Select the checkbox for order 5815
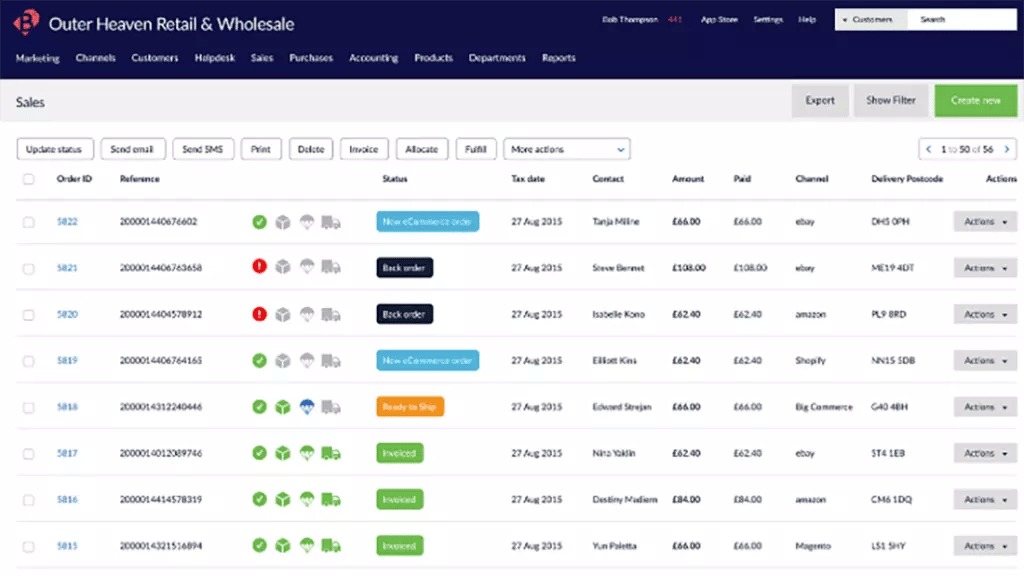The image size is (1024, 576). click(x=29, y=547)
